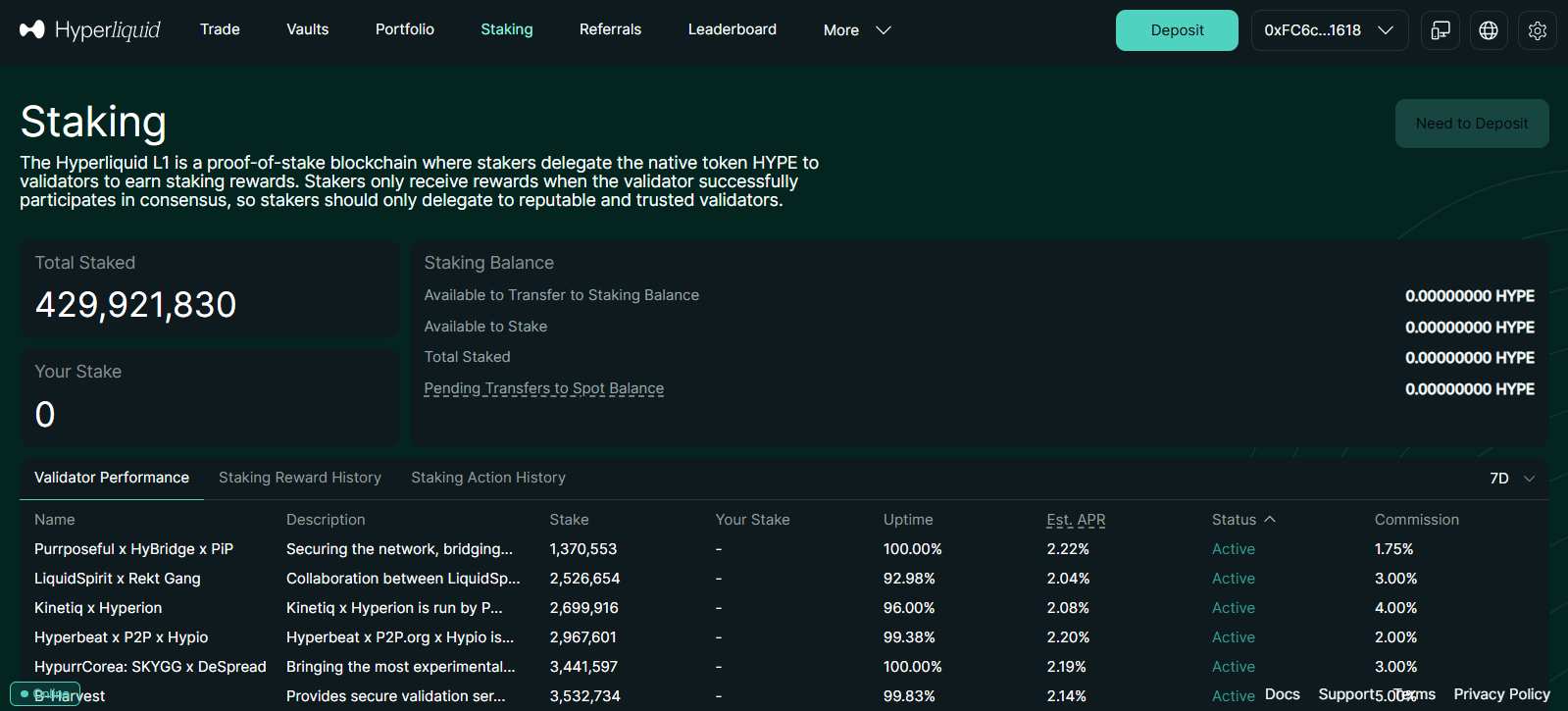The height and width of the screenshot is (711, 1568).
Task: Click the uptime value 99.38%
Action: click(x=909, y=637)
